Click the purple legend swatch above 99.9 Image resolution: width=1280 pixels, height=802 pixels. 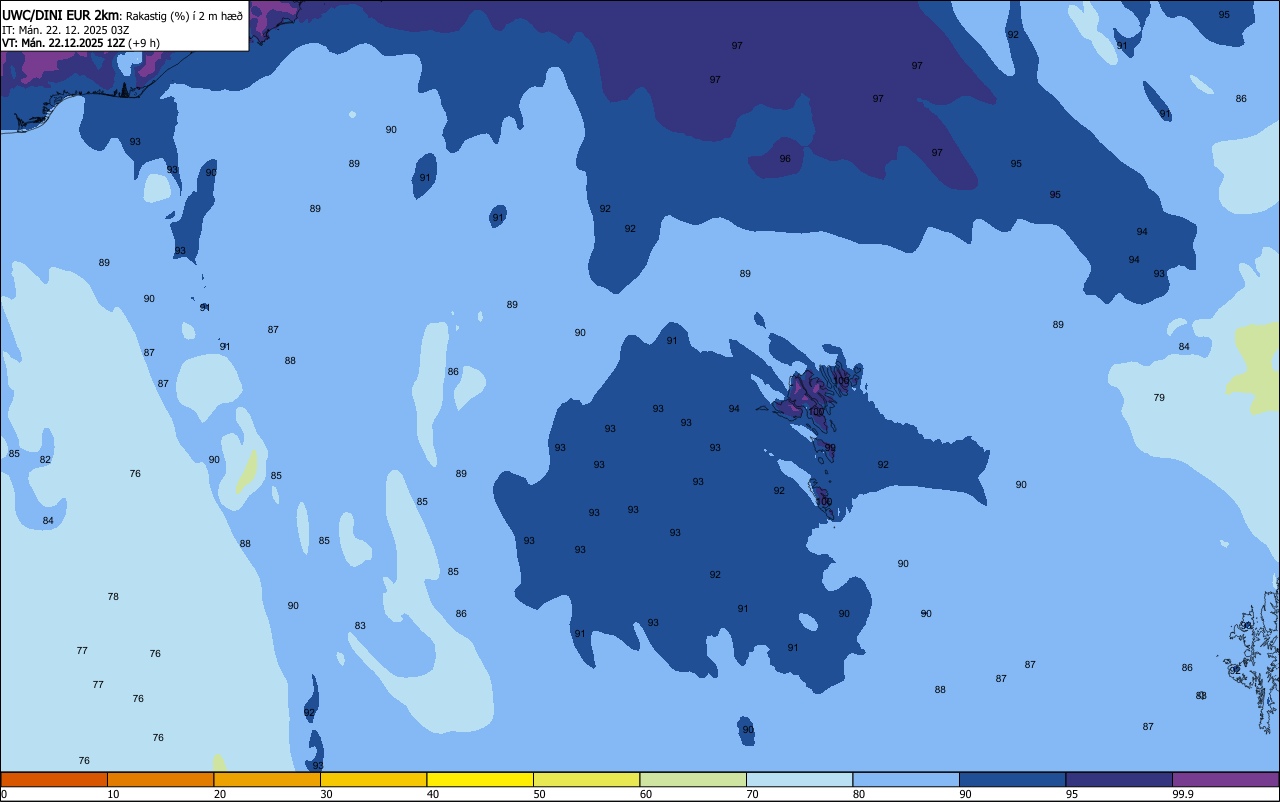coord(1225,779)
